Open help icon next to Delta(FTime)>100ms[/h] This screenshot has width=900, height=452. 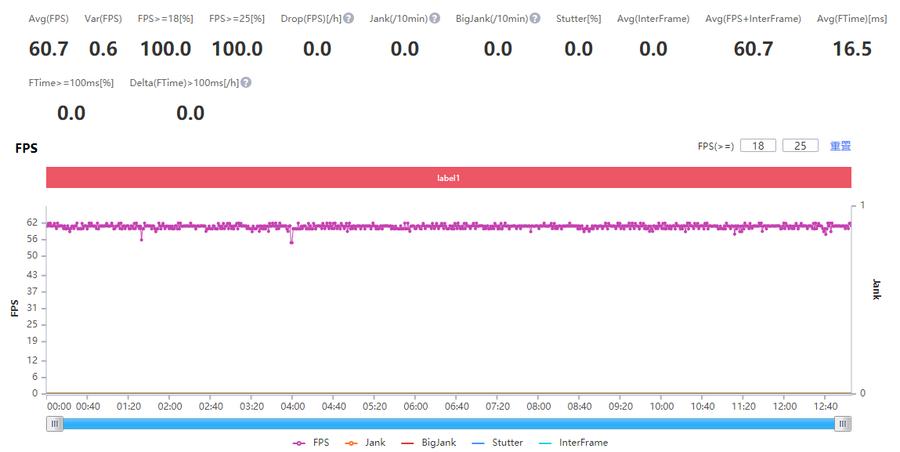(x=246, y=83)
